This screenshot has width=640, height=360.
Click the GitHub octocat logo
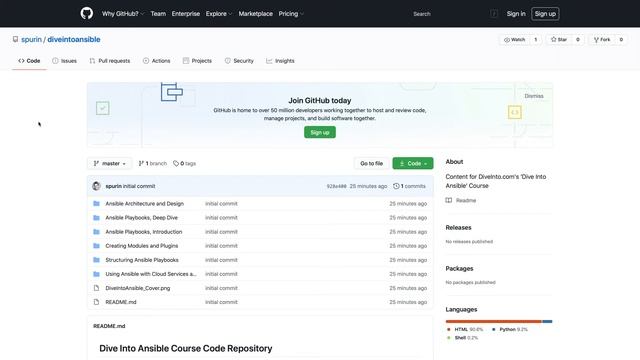(87, 13)
